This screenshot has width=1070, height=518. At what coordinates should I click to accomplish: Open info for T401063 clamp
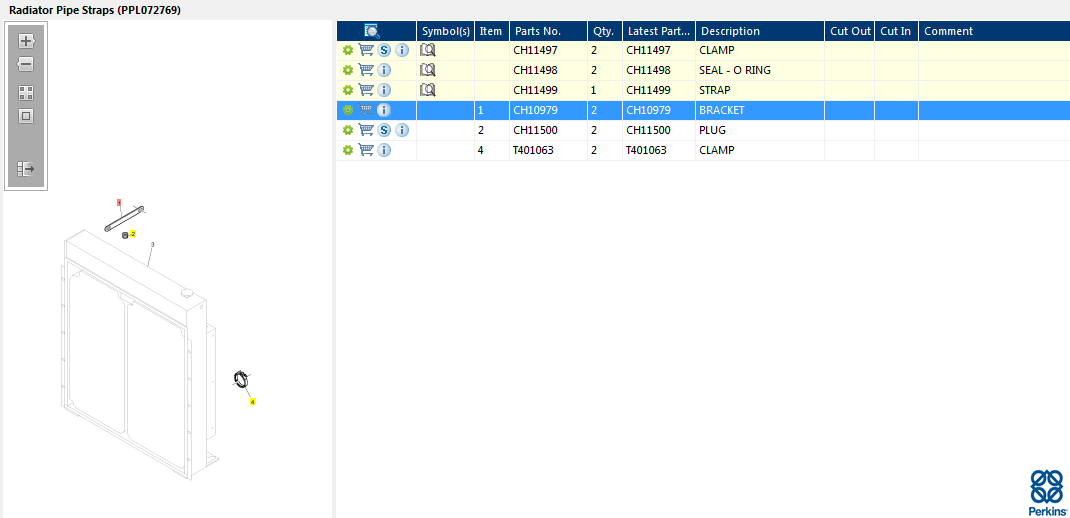pyautogui.click(x=384, y=150)
